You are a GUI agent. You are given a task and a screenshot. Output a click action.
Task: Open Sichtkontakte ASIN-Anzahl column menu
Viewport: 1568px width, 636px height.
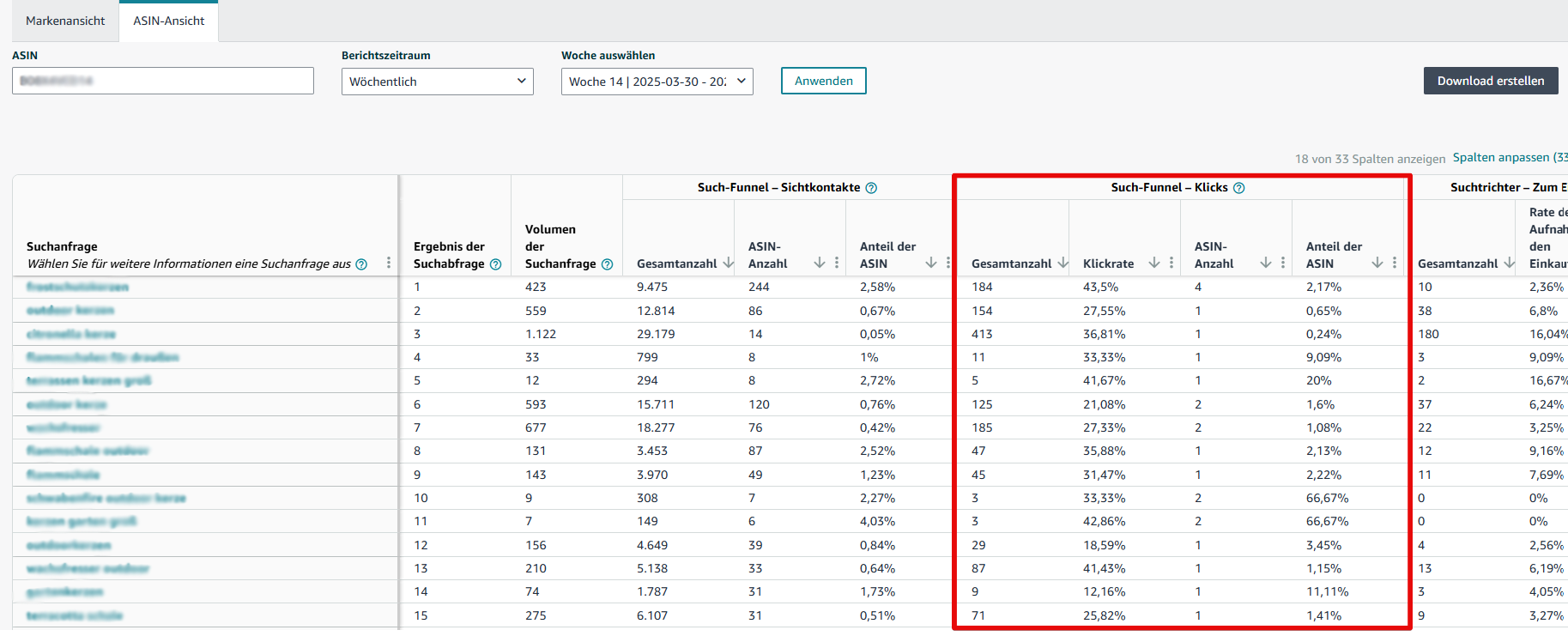point(837,263)
